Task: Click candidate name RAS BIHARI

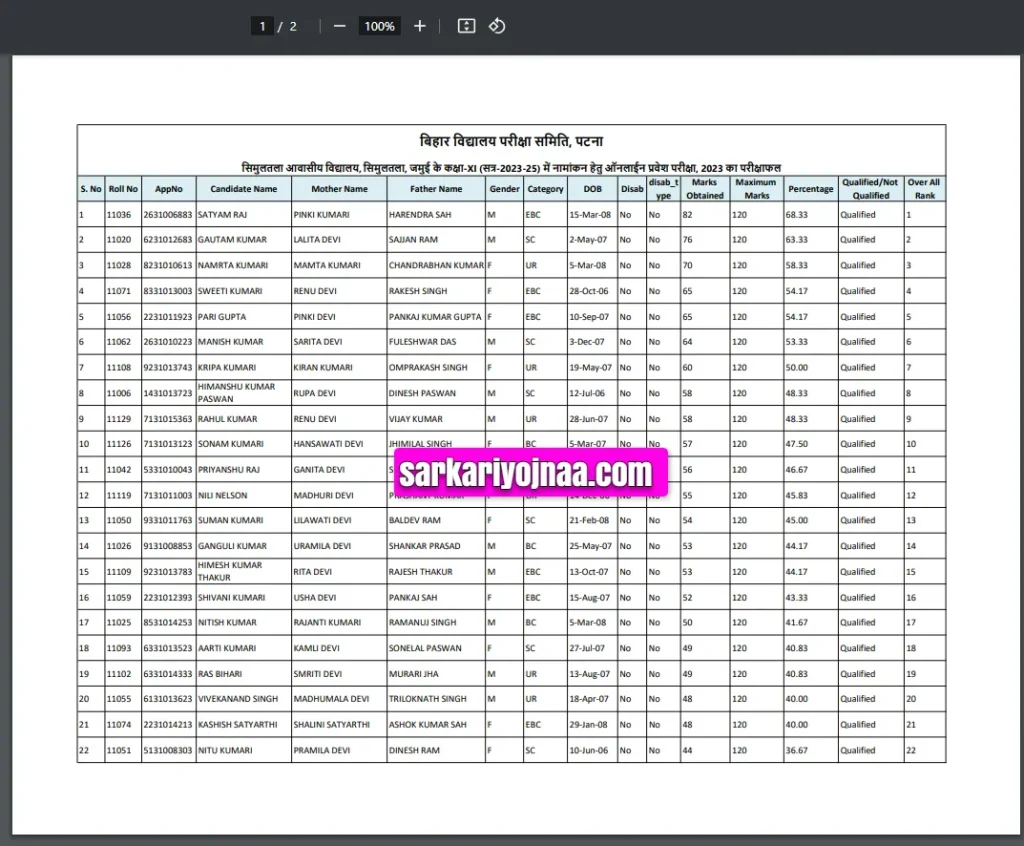Action: (x=220, y=674)
